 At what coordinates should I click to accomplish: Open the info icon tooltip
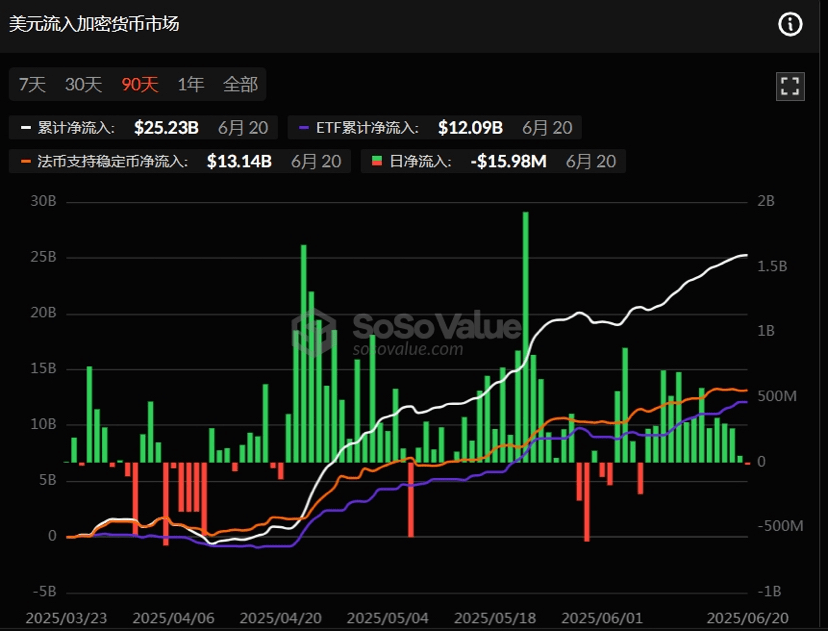790,24
